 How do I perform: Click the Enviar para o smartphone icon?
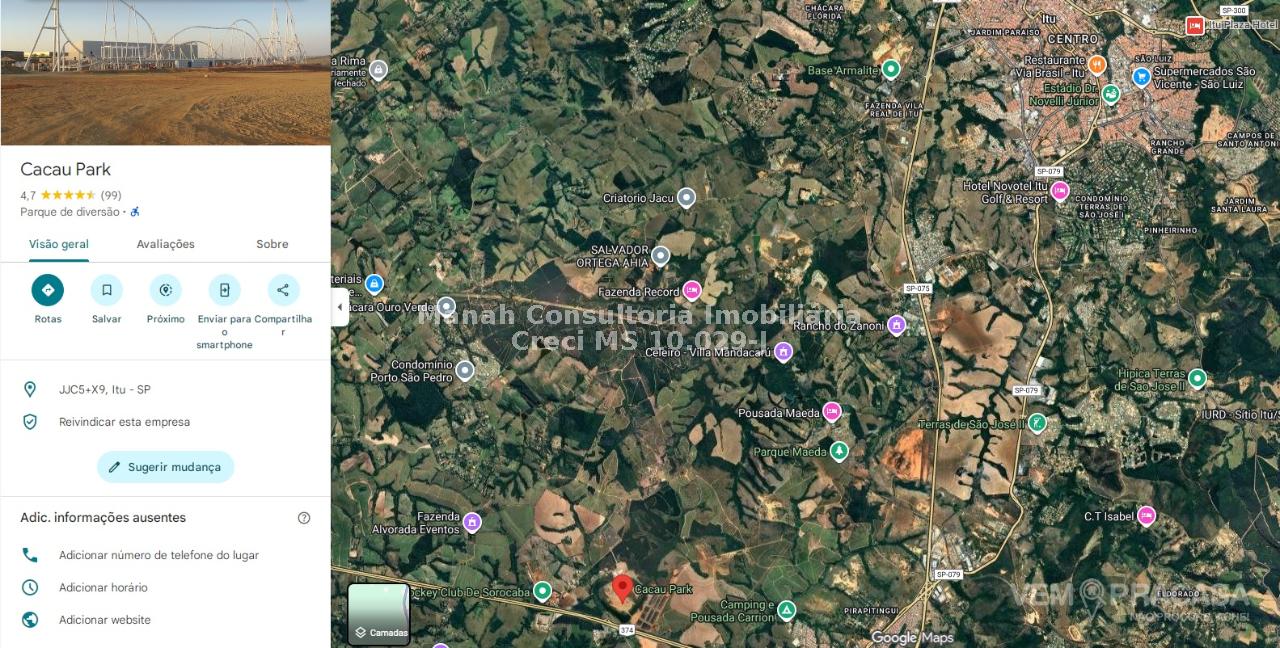coord(224,290)
